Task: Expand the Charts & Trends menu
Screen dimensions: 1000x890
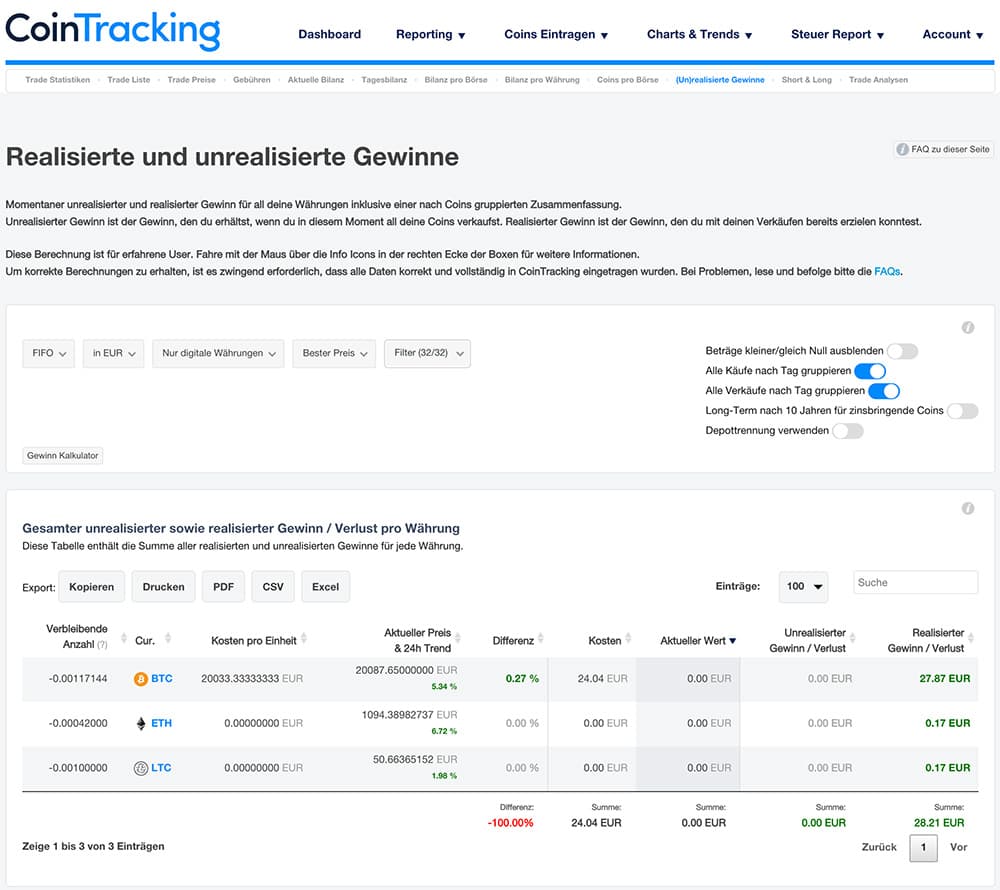Action: (x=700, y=34)
